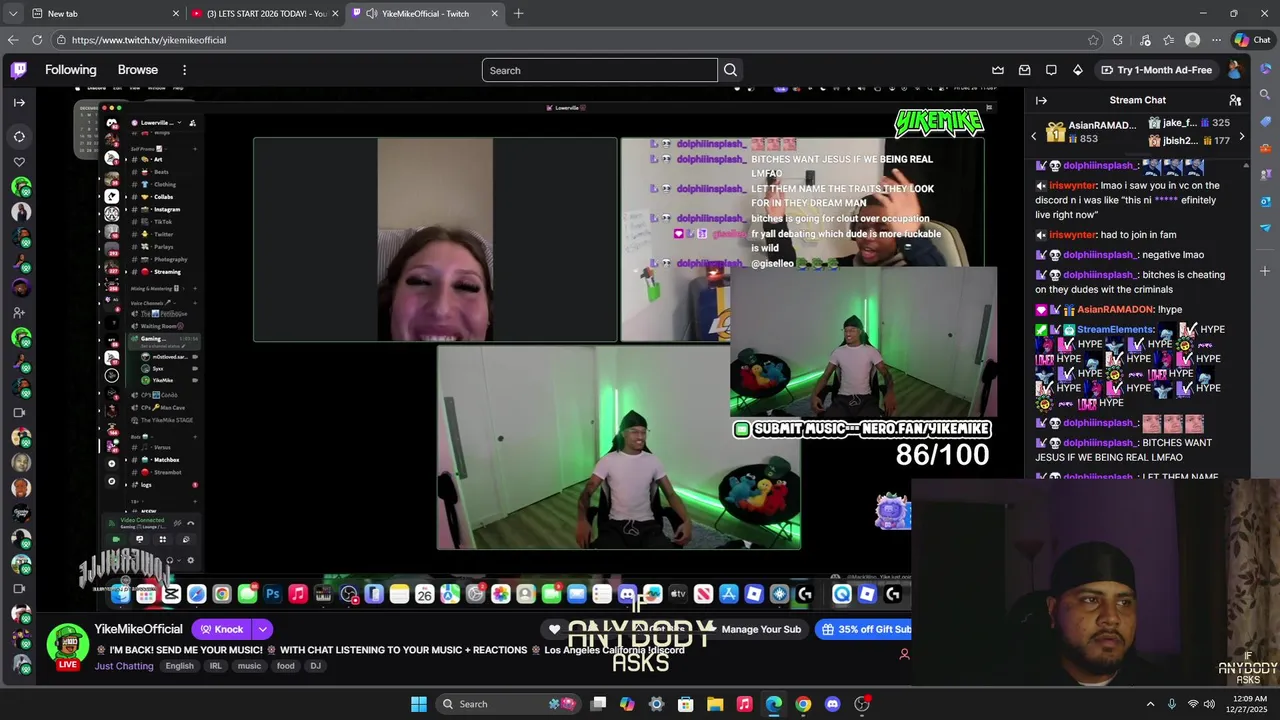Open the Twitch inbox notifications icon

[1025, 70]
